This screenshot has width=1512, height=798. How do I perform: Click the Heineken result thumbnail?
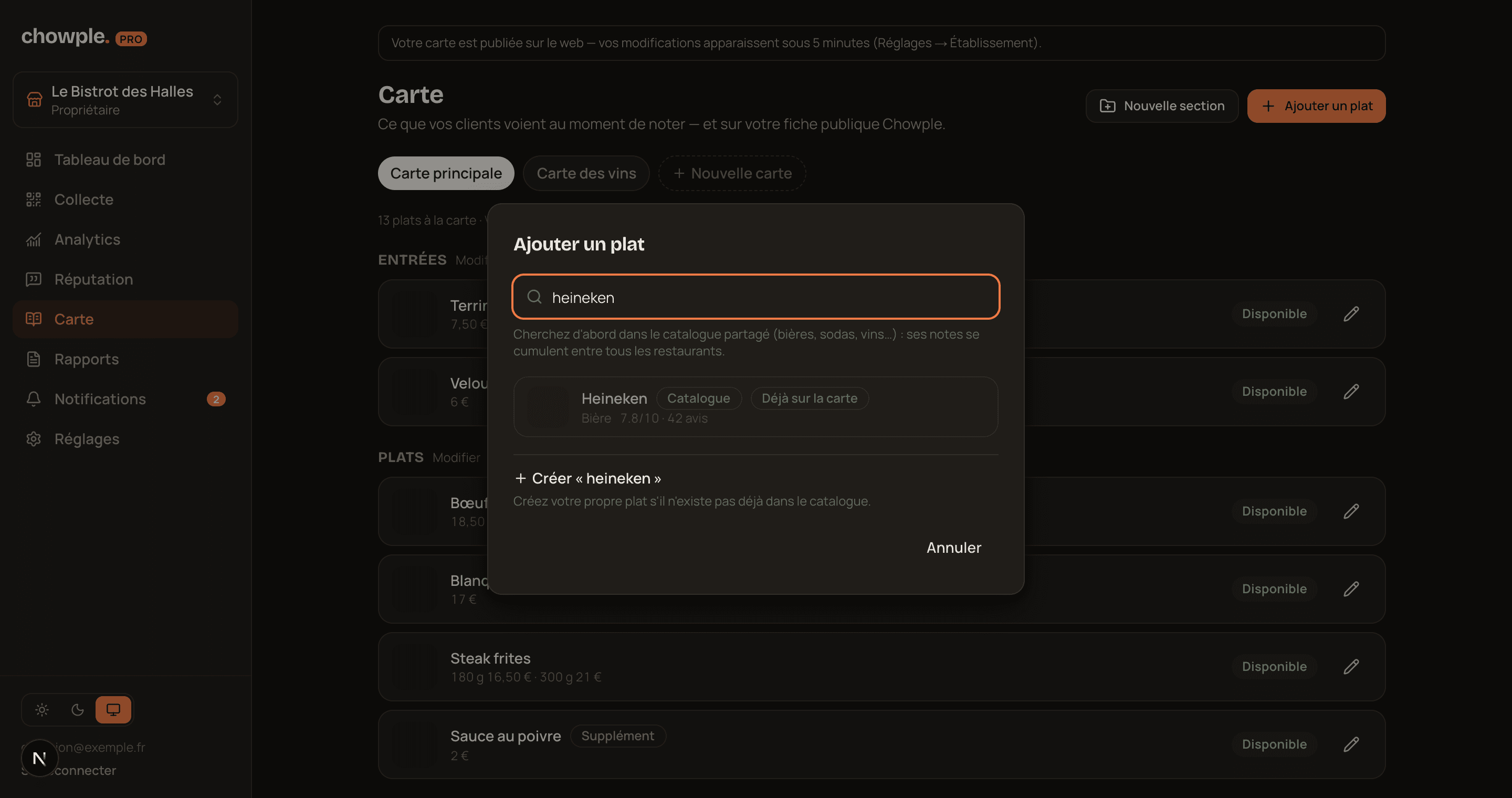548,407
